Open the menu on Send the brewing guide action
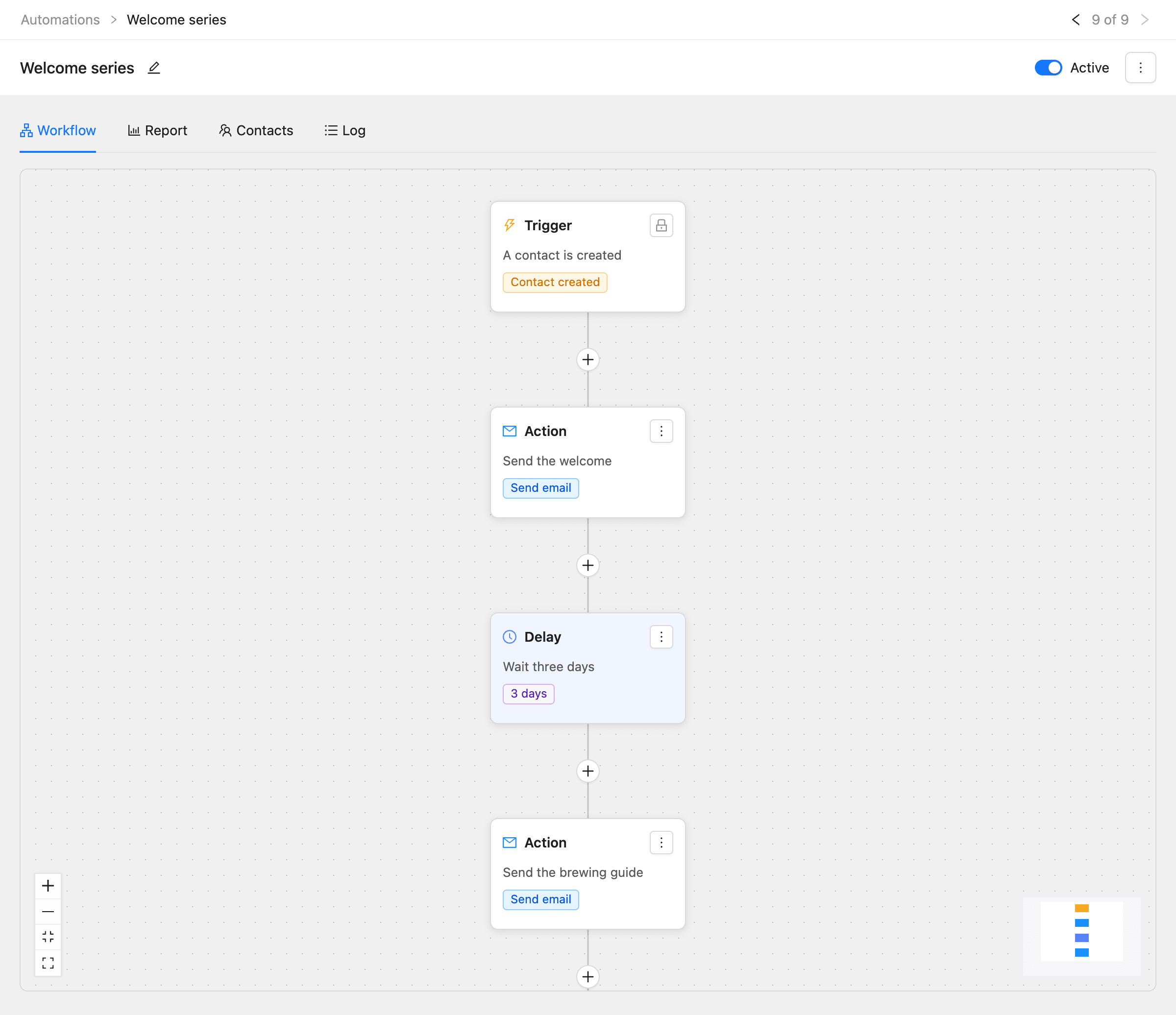The height and width of the screenshot is (1015, 1176). point(661,843)
